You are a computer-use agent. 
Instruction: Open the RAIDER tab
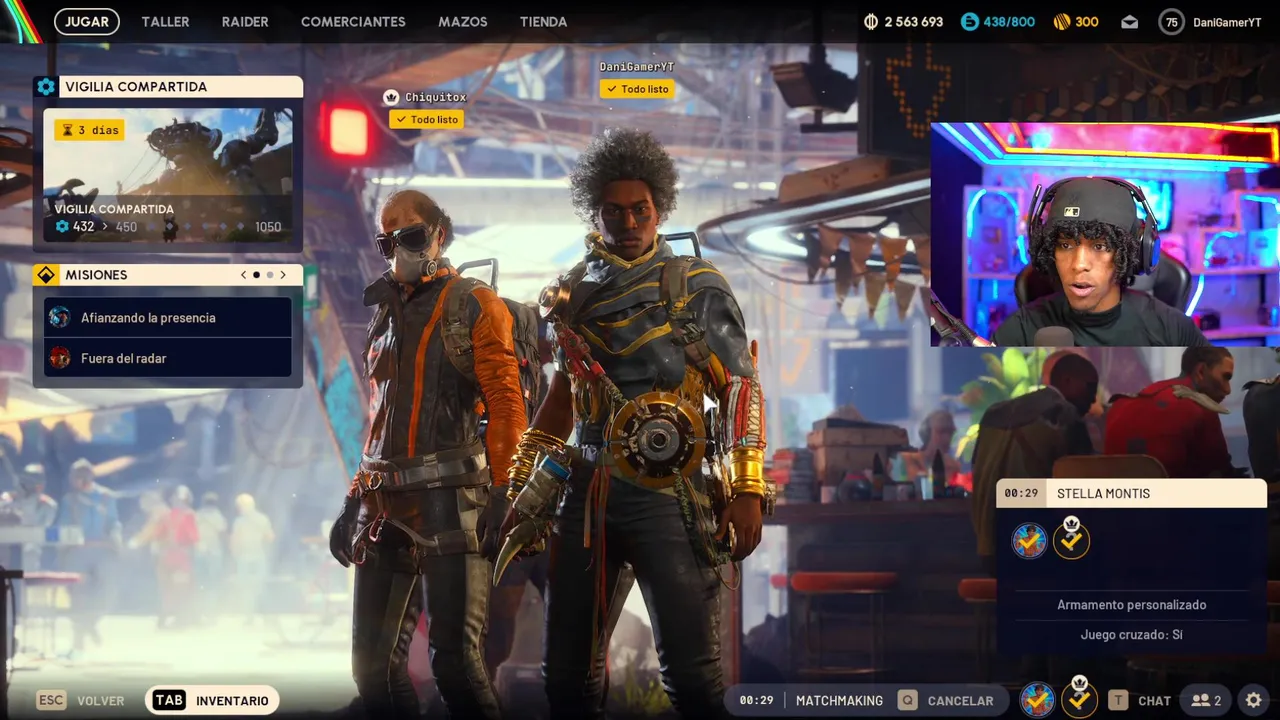coord(245,21)
